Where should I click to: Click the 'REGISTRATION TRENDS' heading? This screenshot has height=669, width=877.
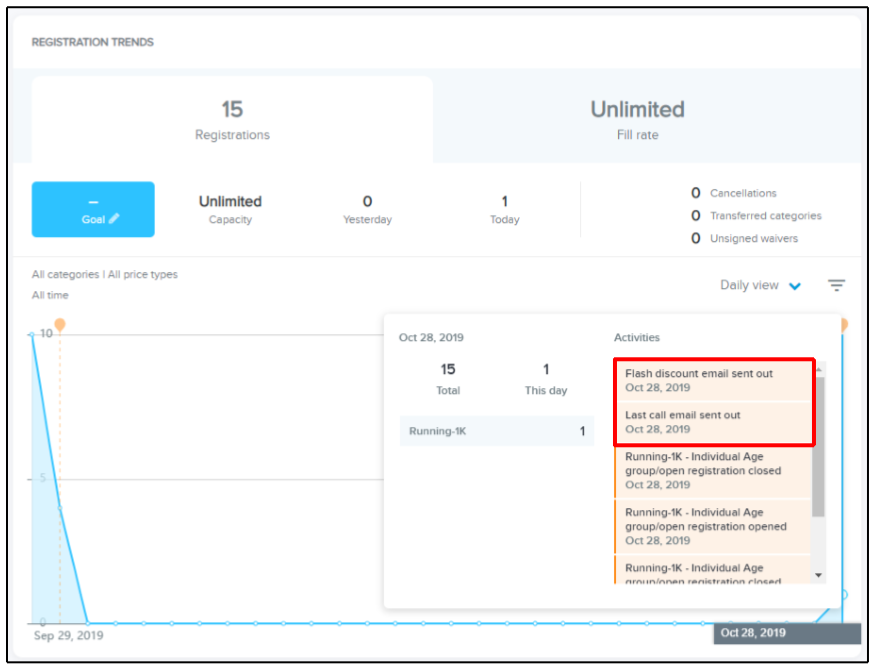pyautogui.click(x=92, y=43)
